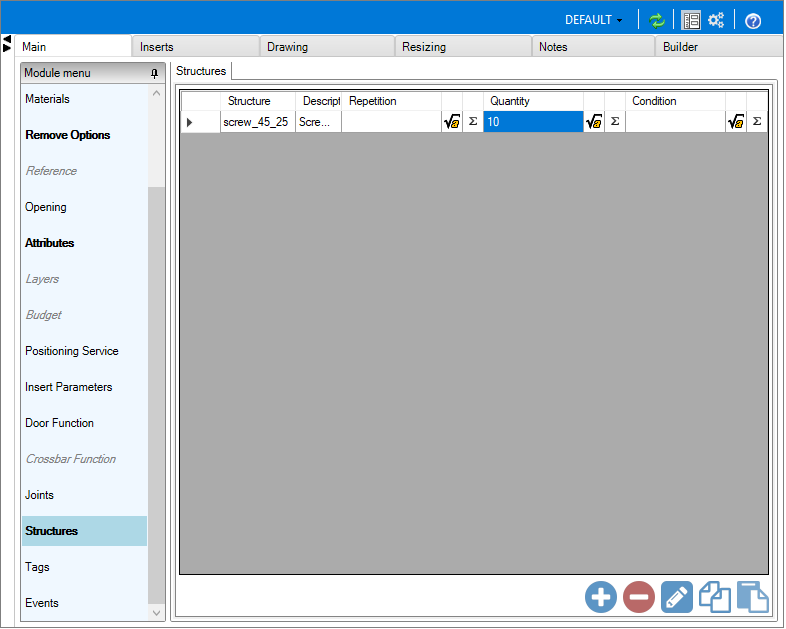Select the Structures sub-tab
The width and height of the screenshot is (786, 629).
pos(201,71)
